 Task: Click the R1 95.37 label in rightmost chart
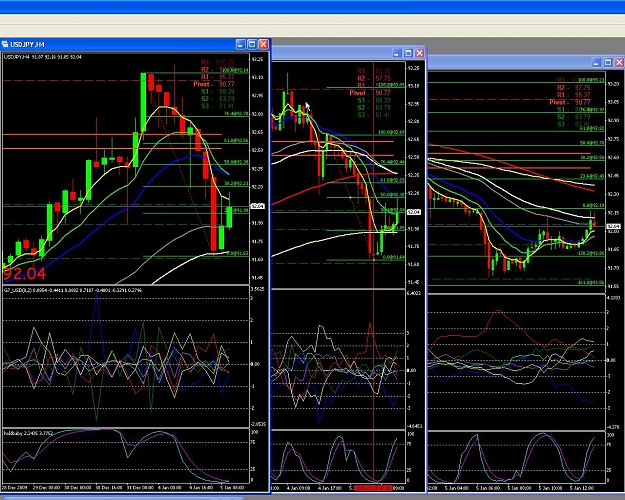point(573,95)
